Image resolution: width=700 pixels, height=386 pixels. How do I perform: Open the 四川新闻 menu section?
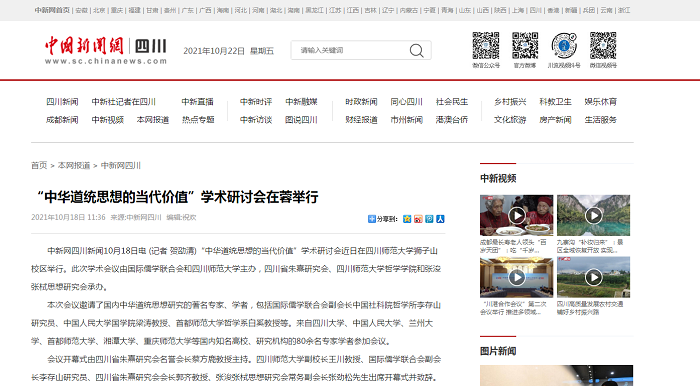(x=62, y=102)
